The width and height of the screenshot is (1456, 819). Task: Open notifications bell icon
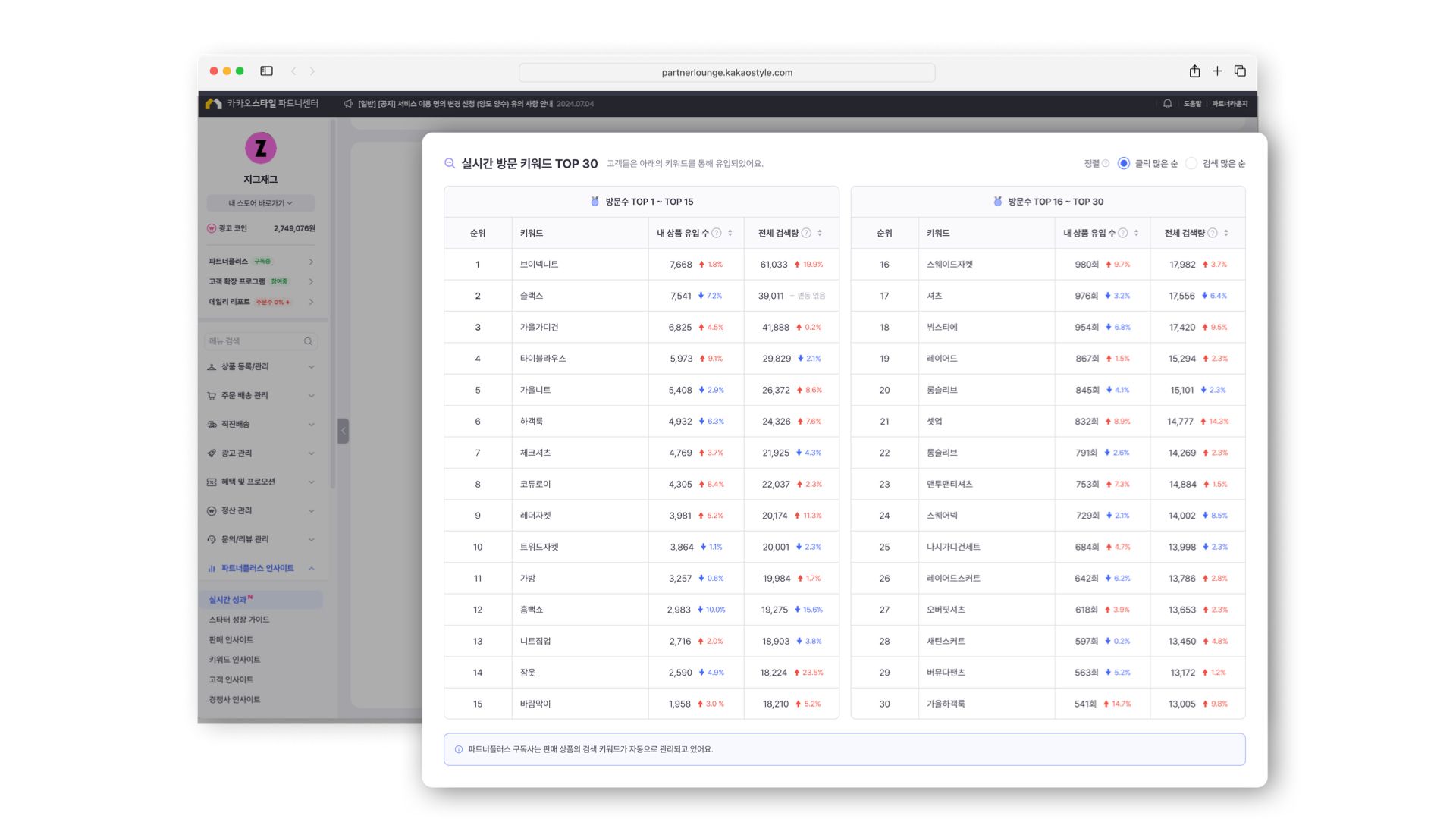coord(1167,104)
